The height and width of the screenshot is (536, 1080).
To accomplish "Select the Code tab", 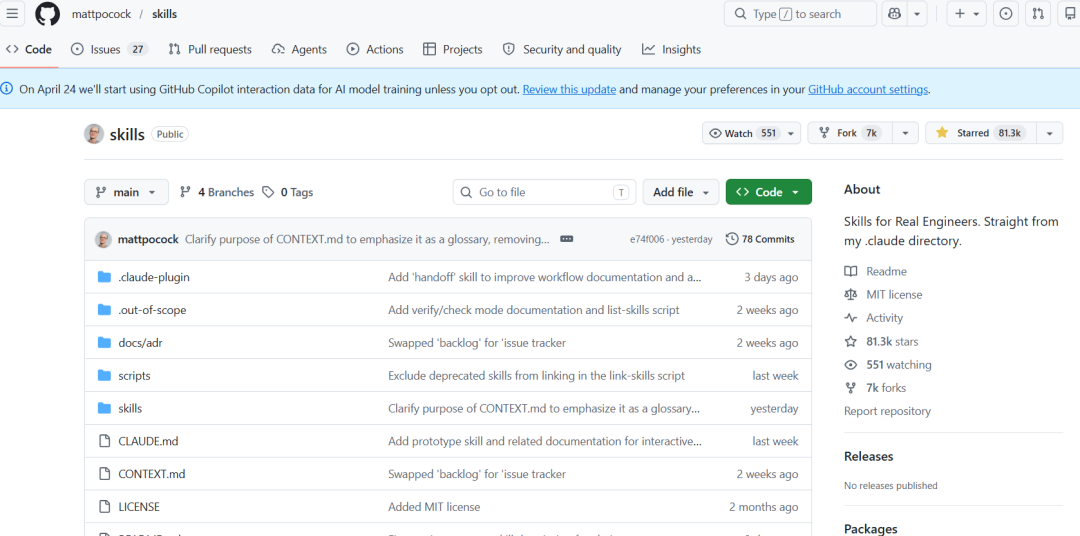I will [29, 50].
